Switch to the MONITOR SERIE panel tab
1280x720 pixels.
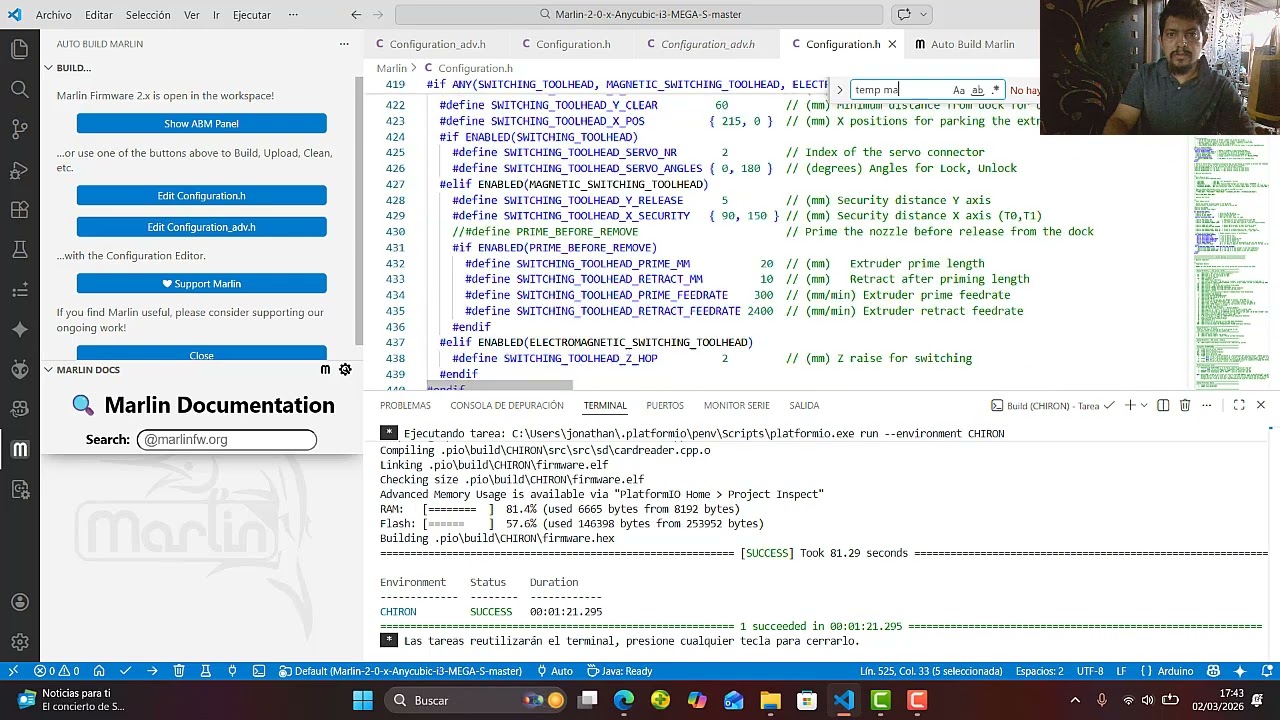tap(736, 405)
